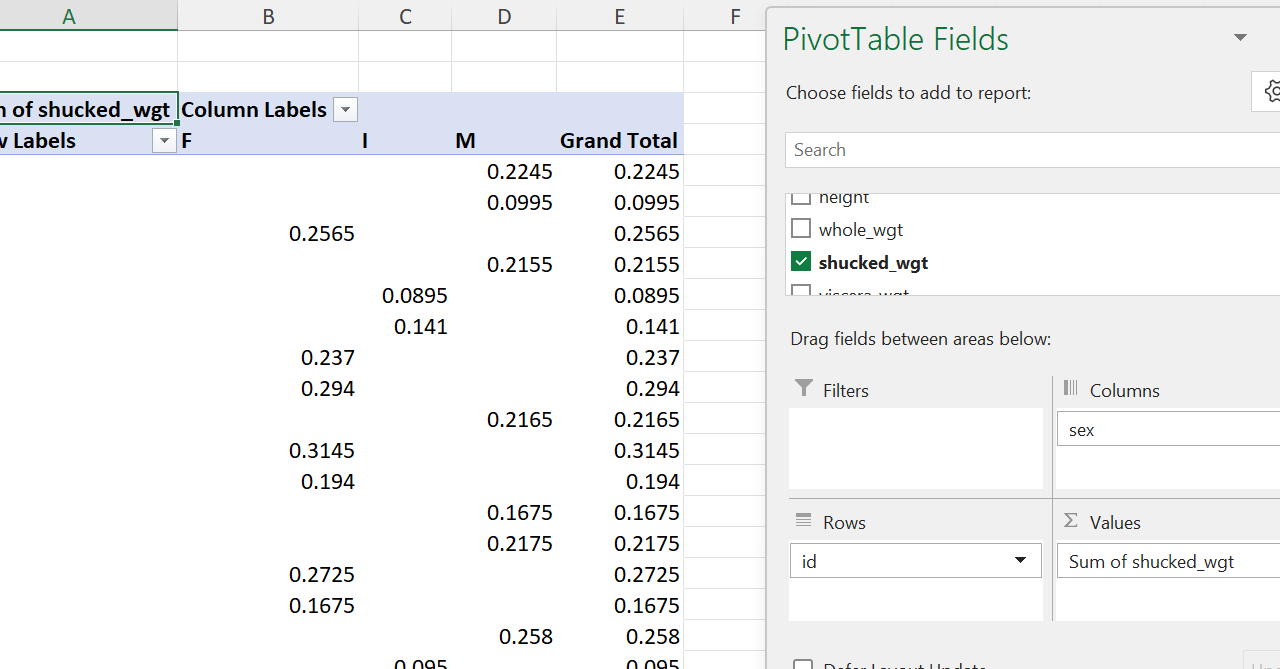1280x669 pixels.
Task: Expand the id field dropdown in Rows
Action: (1020, 560)
